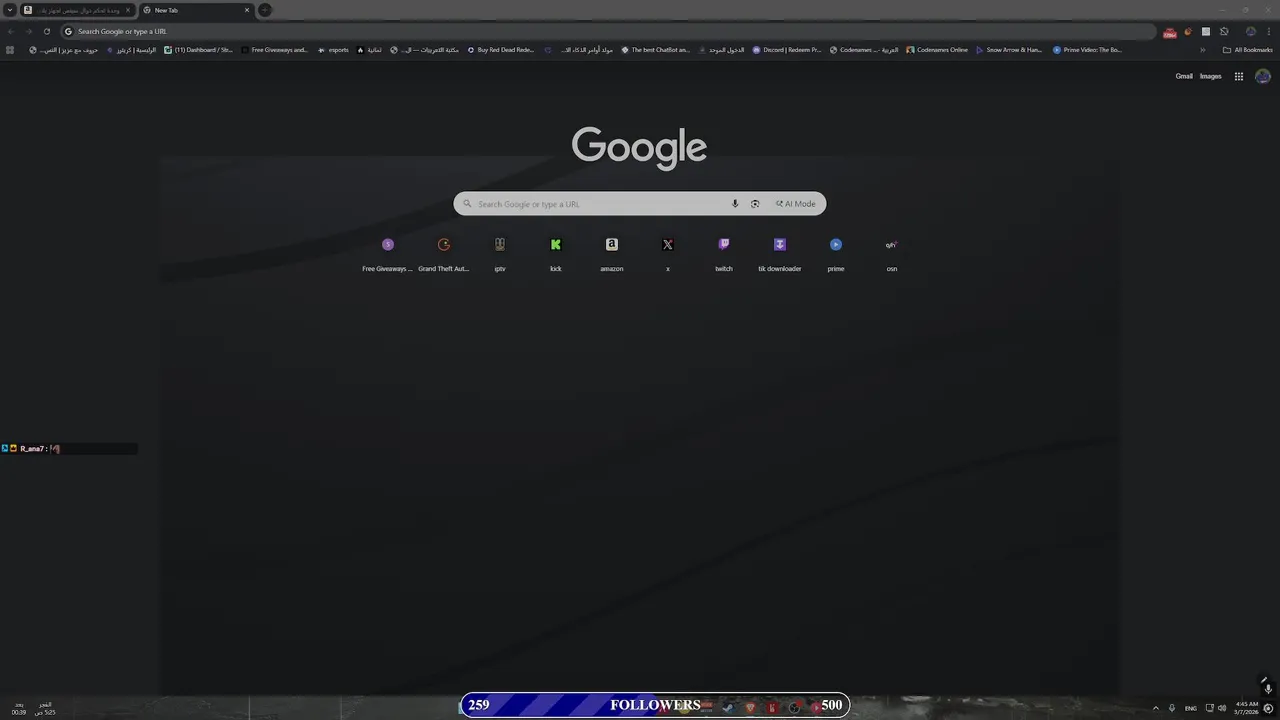The image size is (1280, 720).
Task: Open the bookmarks bar apps grid
Action: pos(10,50)
